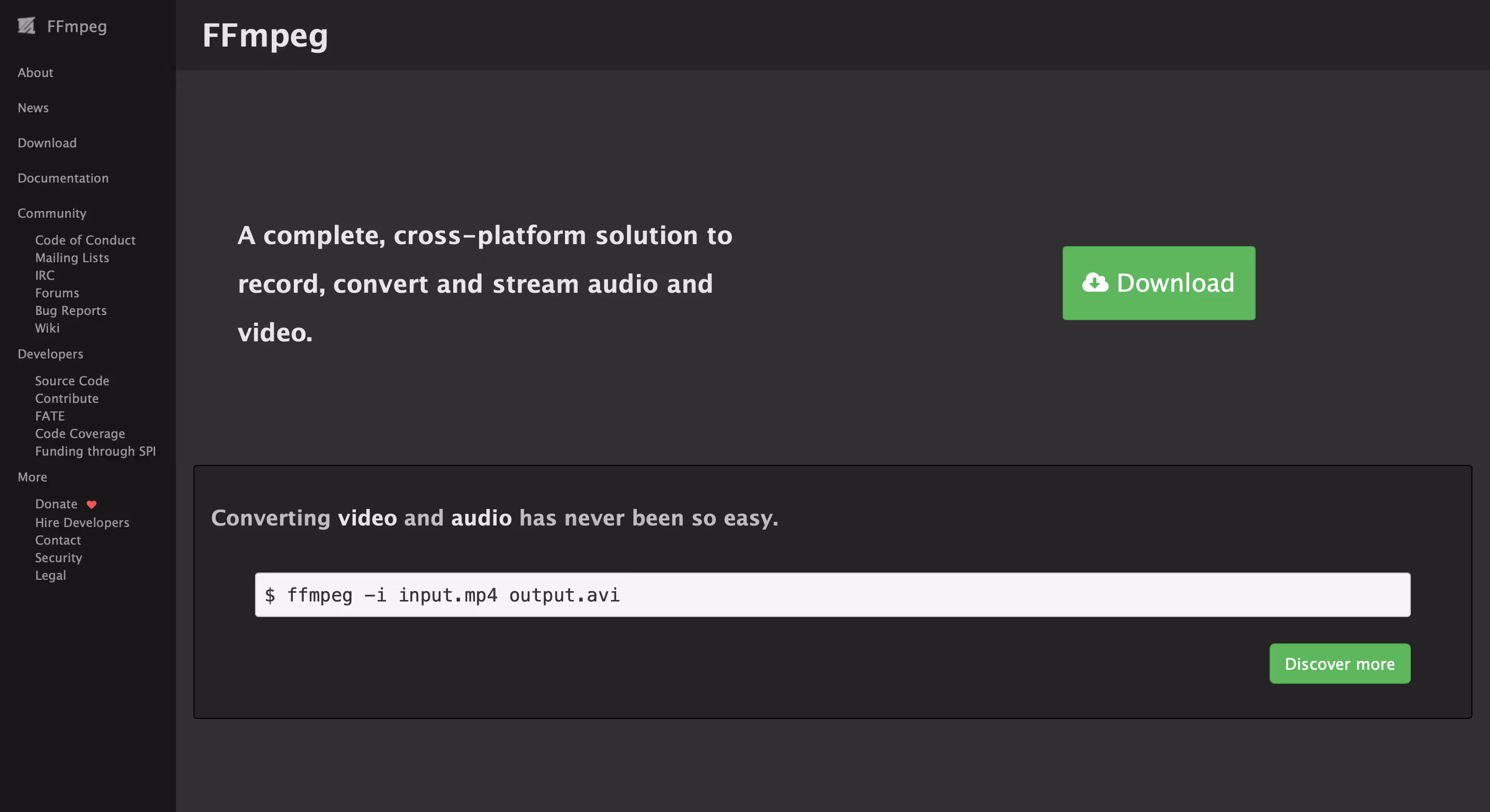
Task: Click the Discover more button
Action: point(1339,664)
